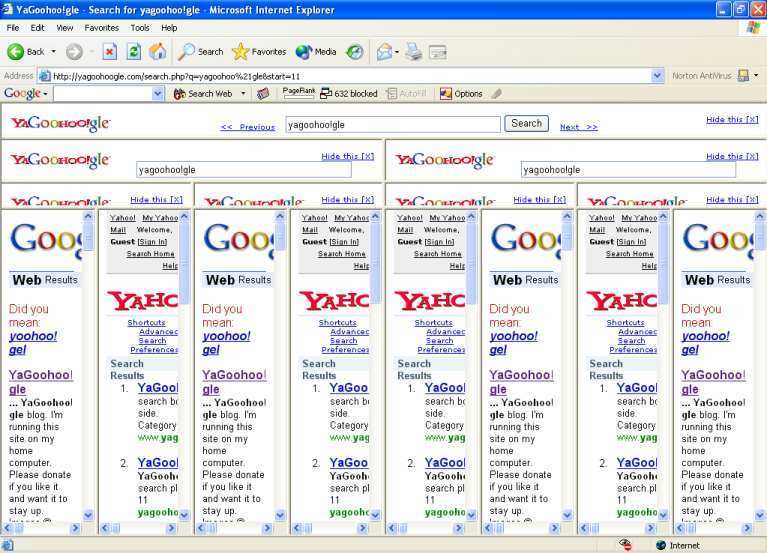
Task: Open the Google logo toolbar dropdown
Action: coord(45,93)
